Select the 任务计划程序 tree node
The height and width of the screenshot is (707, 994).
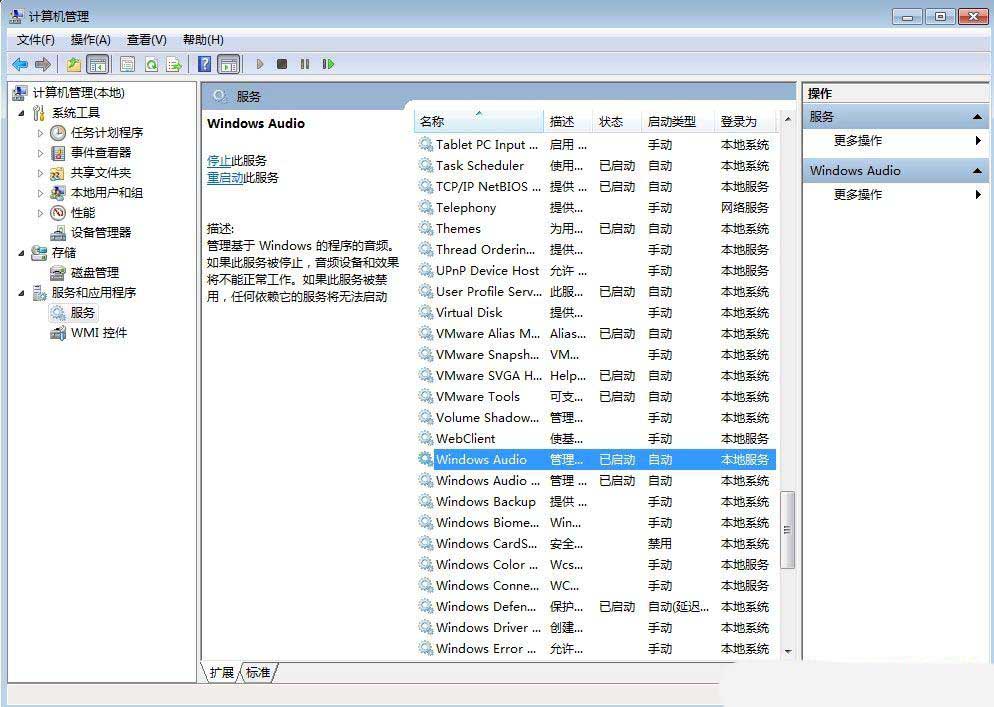pos(106,133)
